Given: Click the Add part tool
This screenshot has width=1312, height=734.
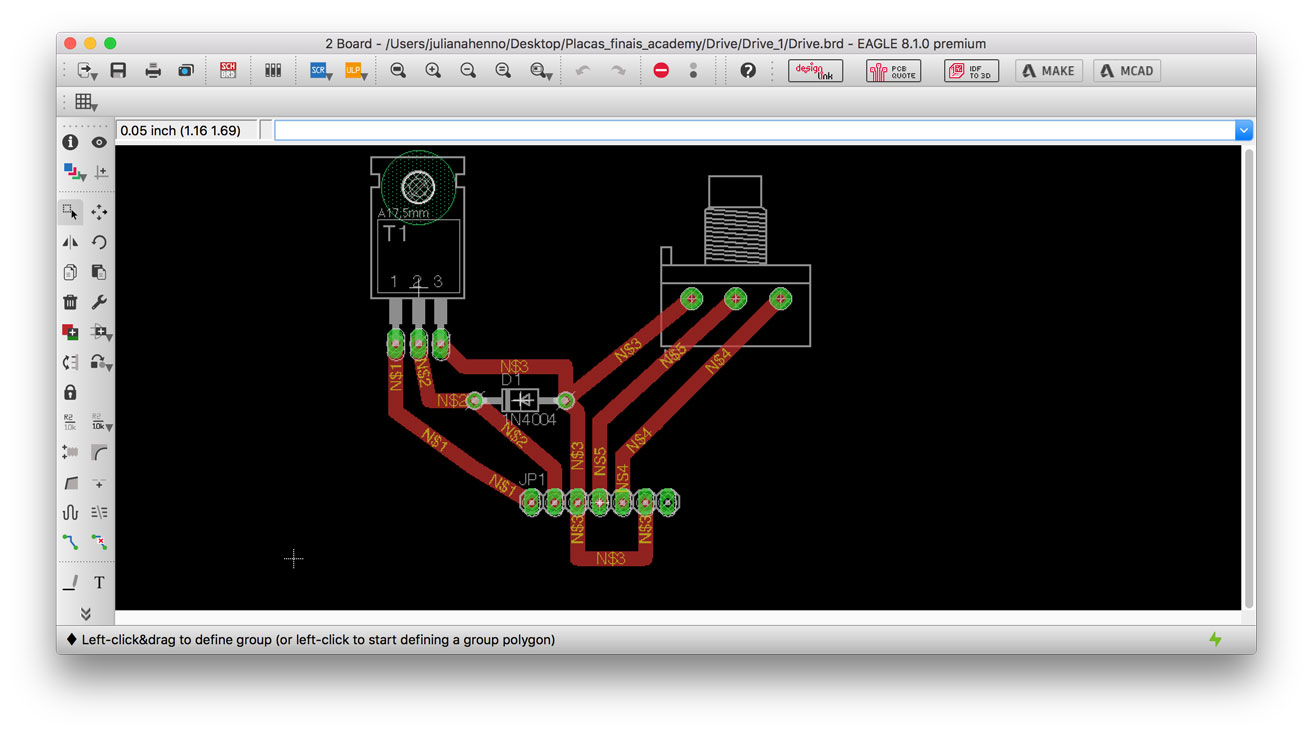Looking at the screenshot, I should click(x=70, y=332).
